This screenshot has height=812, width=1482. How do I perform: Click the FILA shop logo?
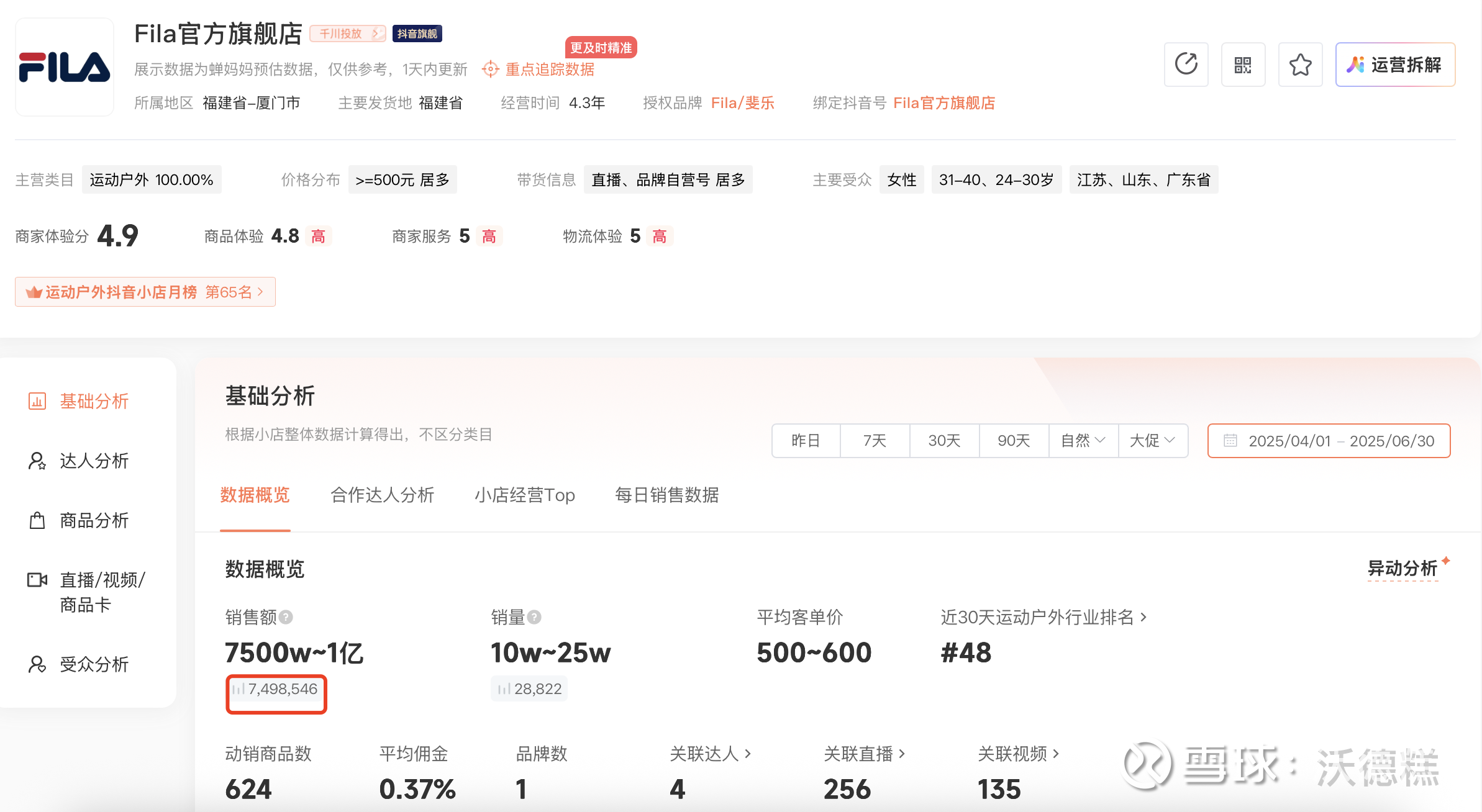(65, 67)
